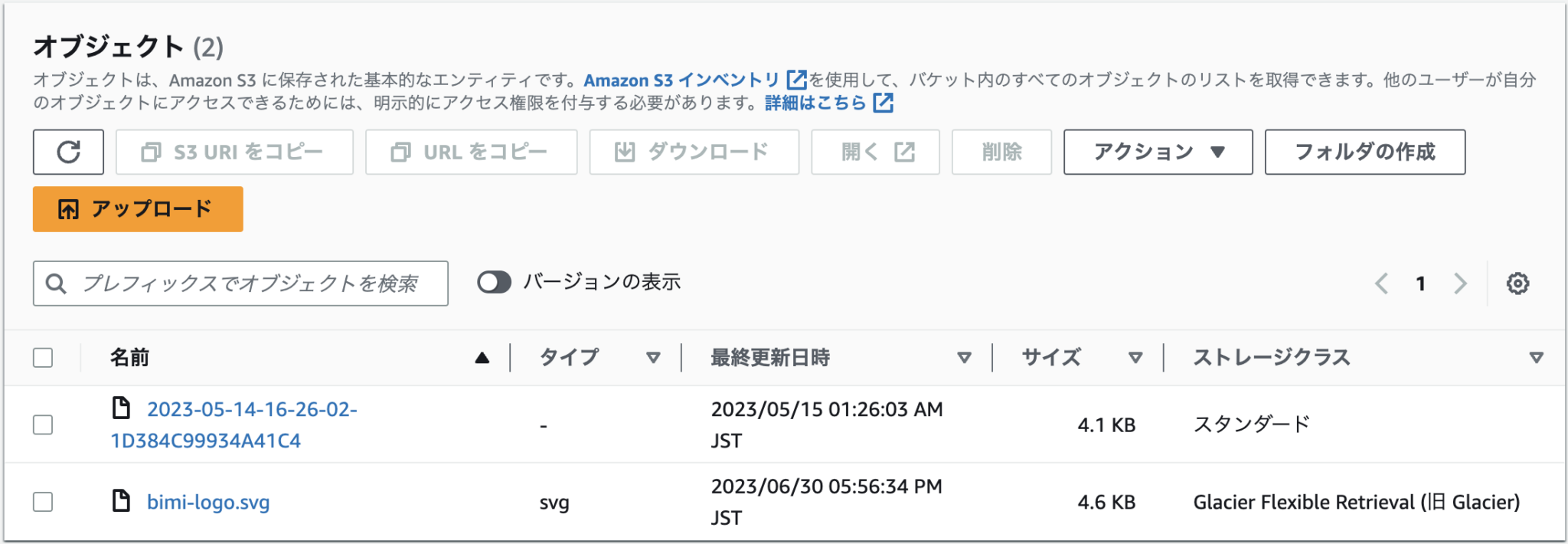
Task: Open the bimi-logo.svg object
Action: click(207, 502)
